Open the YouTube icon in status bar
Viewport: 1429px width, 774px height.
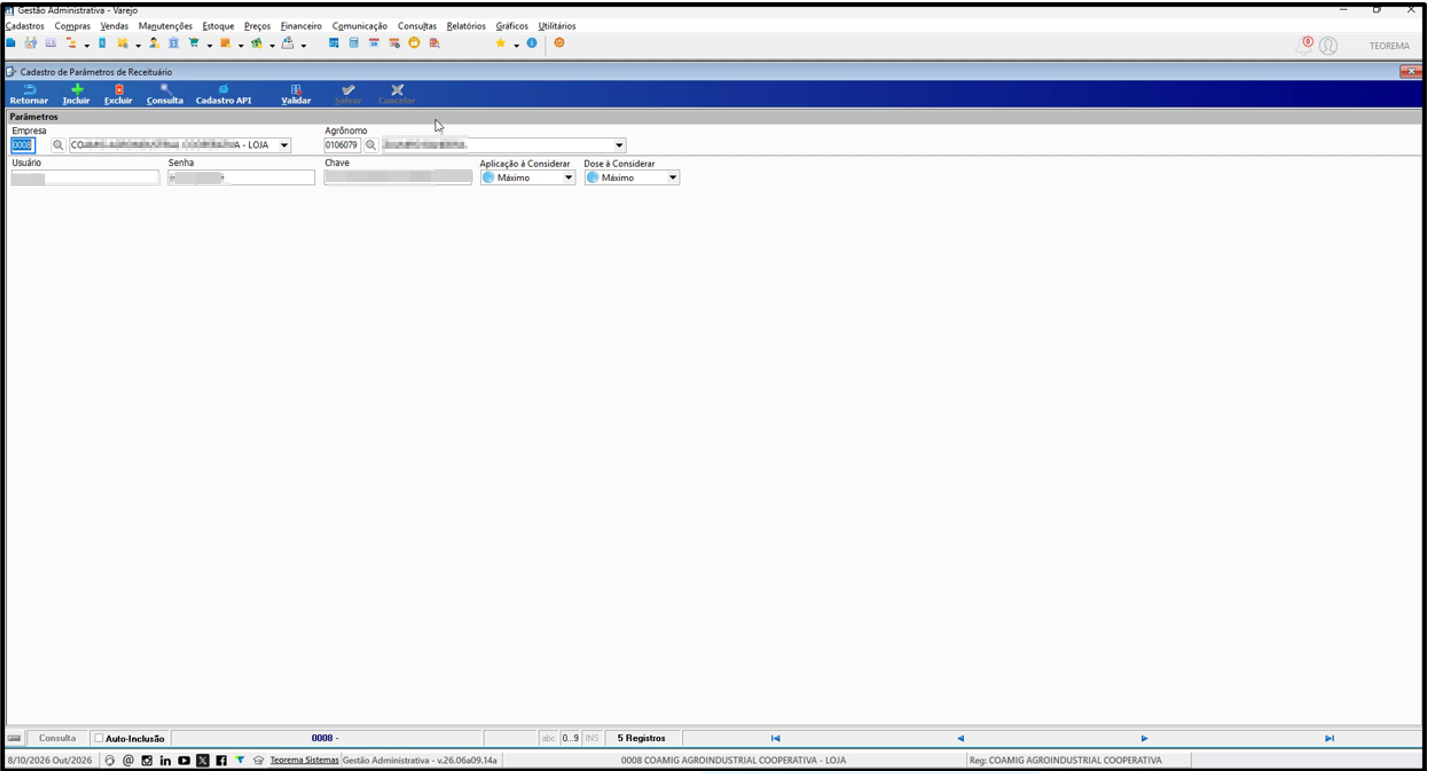(x=184, y=761)
